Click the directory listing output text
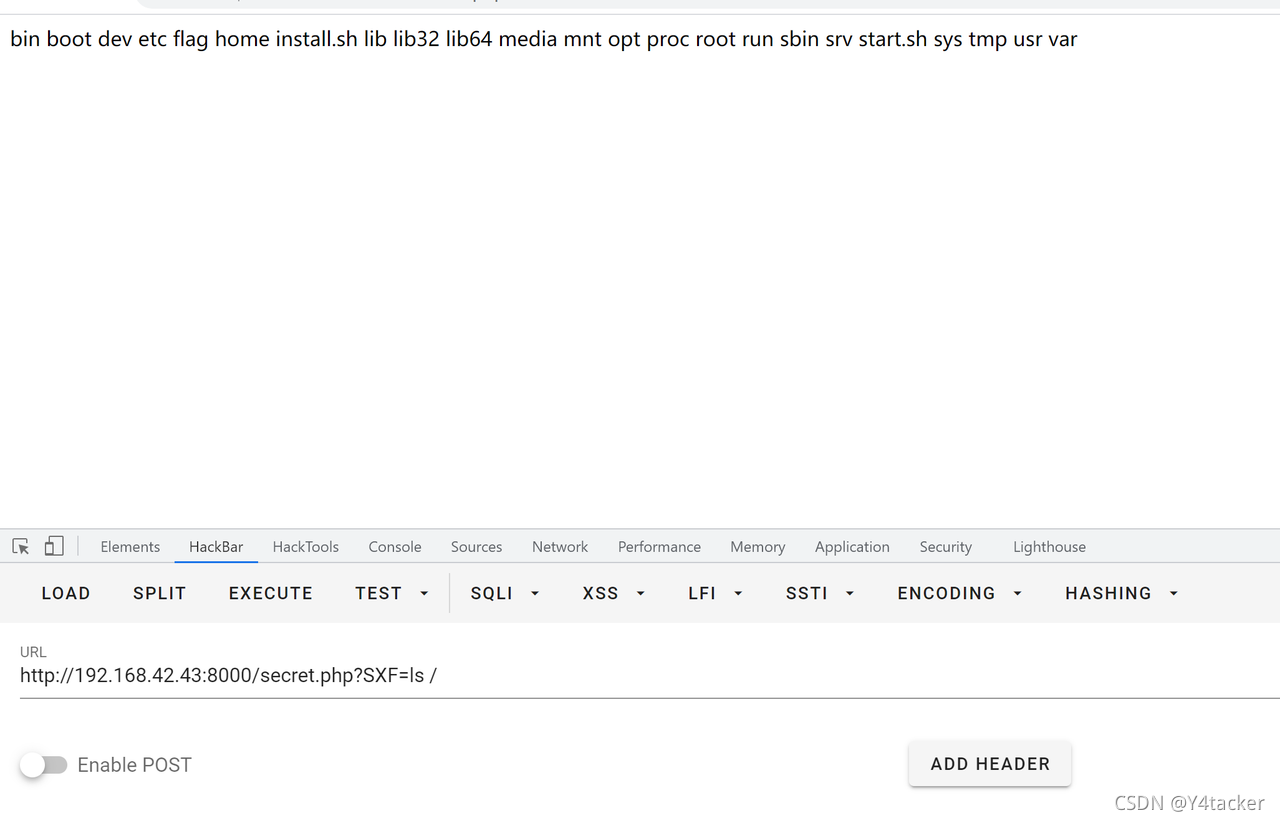 [x=544, y=40]
